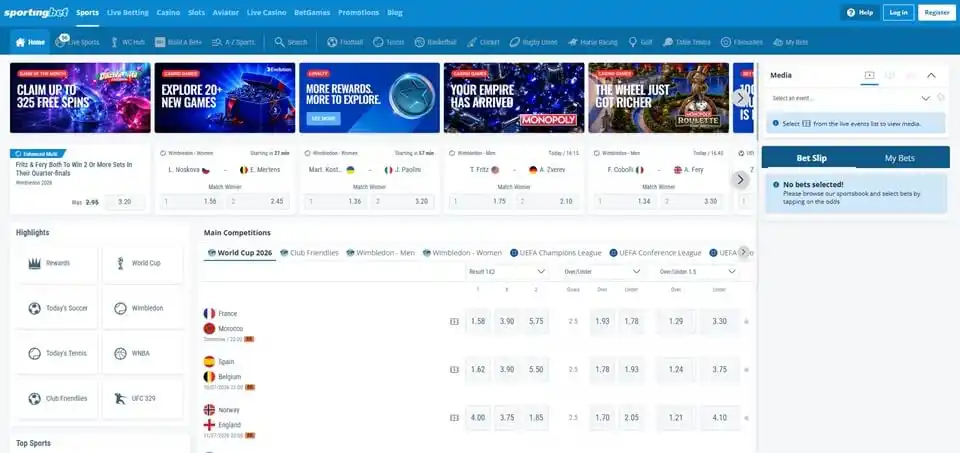
Task: Open Help with question mark icon
Action: pyautogui.click(x=860, y=12)
